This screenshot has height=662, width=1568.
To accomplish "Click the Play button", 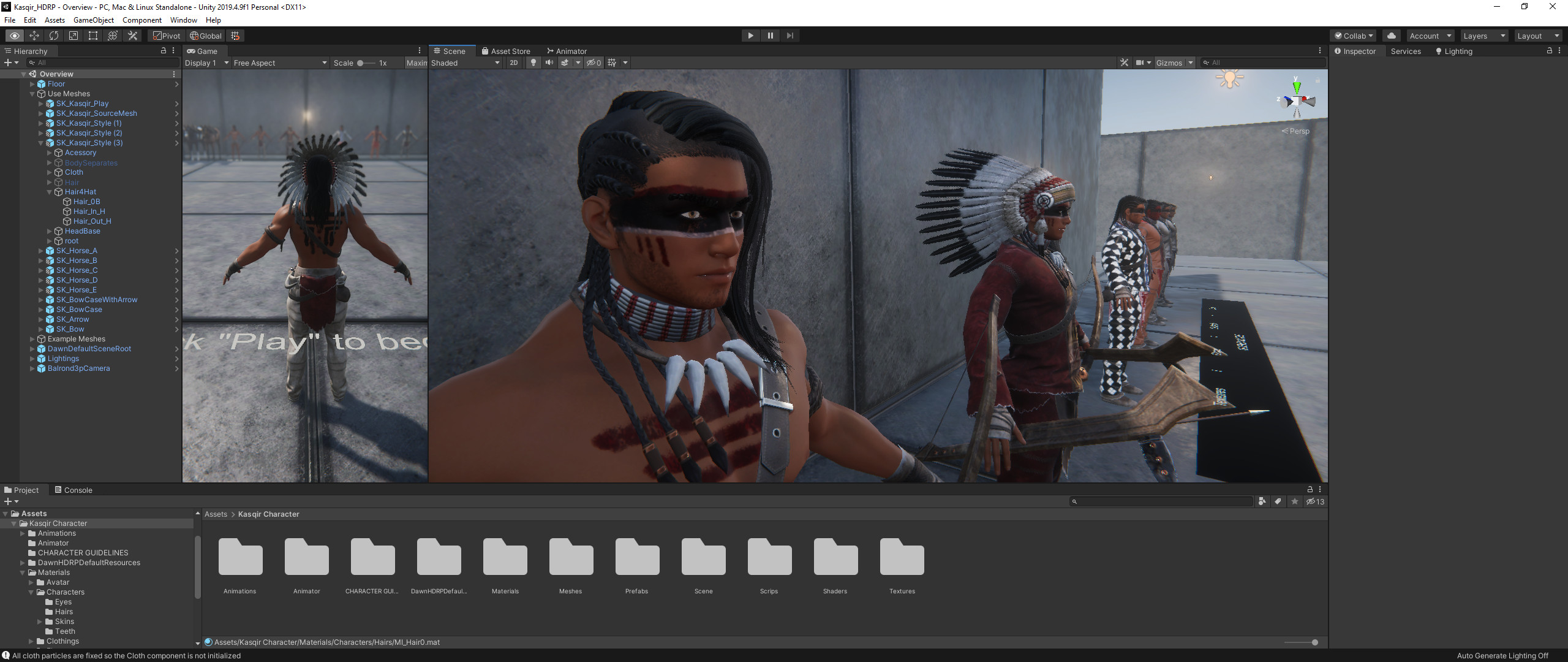I will tap(750, 36).
